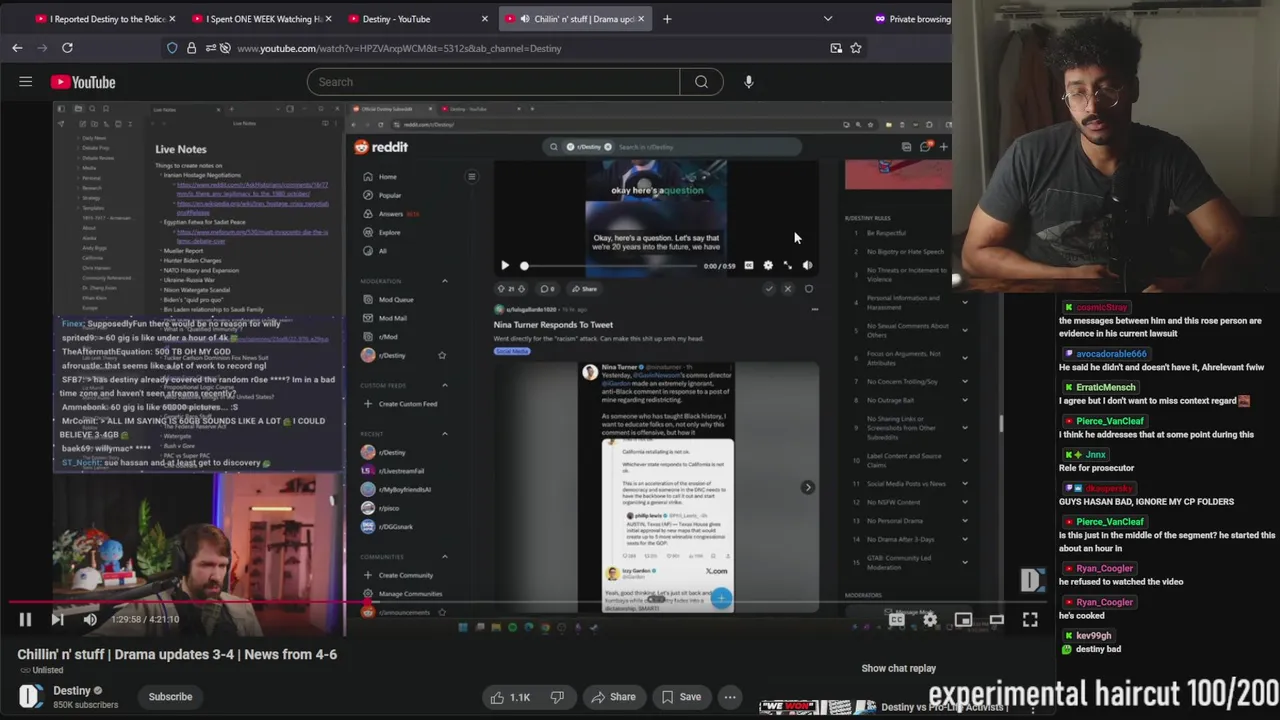Enter full screen on the YouTube player

point(1030,620)
